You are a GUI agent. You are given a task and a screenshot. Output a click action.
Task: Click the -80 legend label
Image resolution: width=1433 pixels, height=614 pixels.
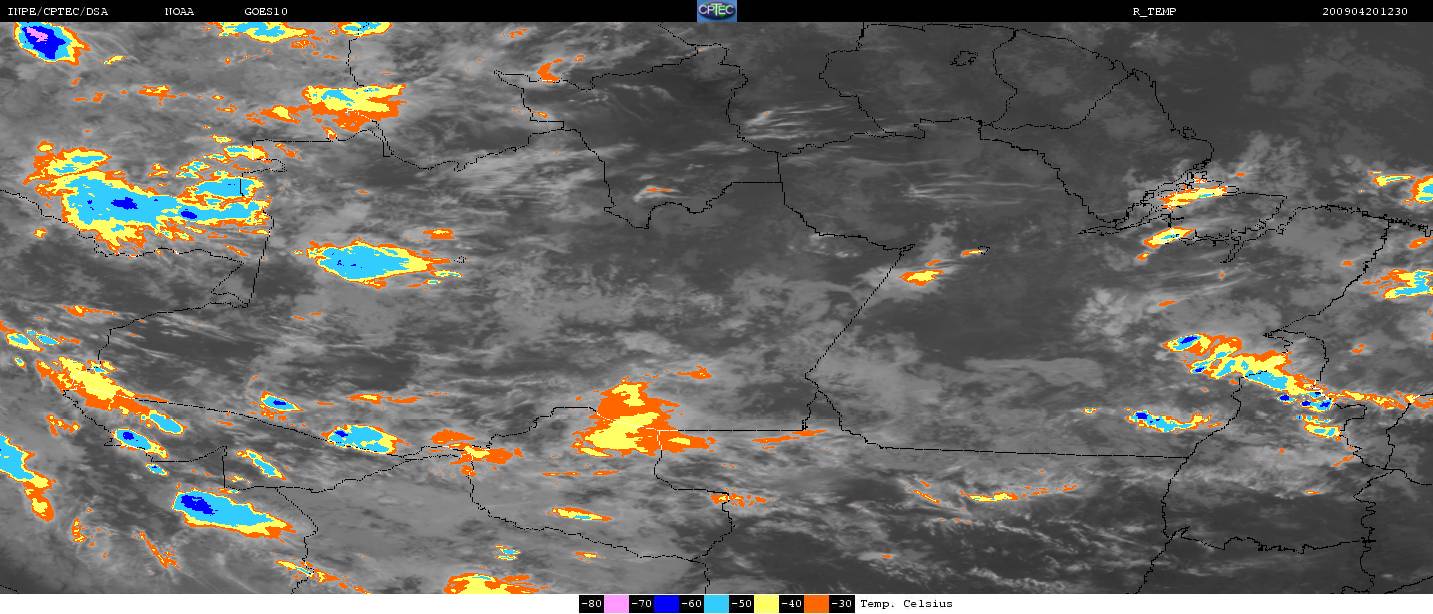592,604
